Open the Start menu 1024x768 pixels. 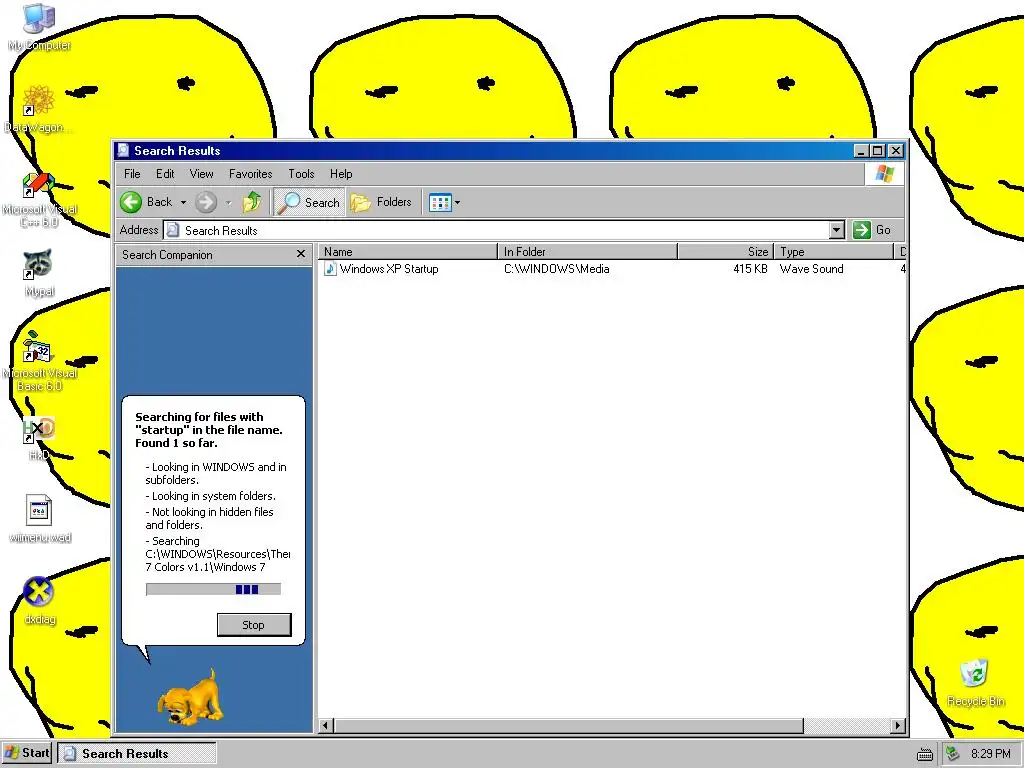pyautogui.click(x=27, y=753)
